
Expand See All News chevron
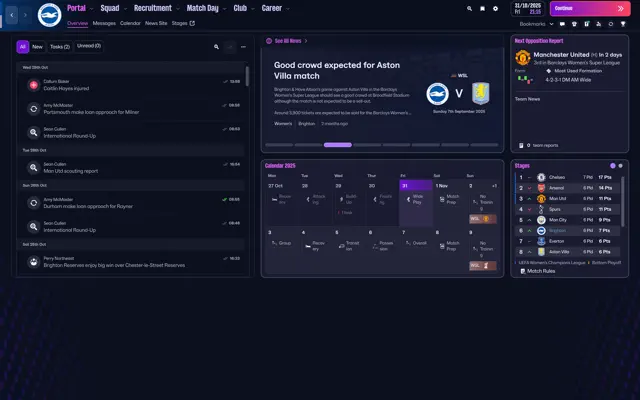pos(306,41)
